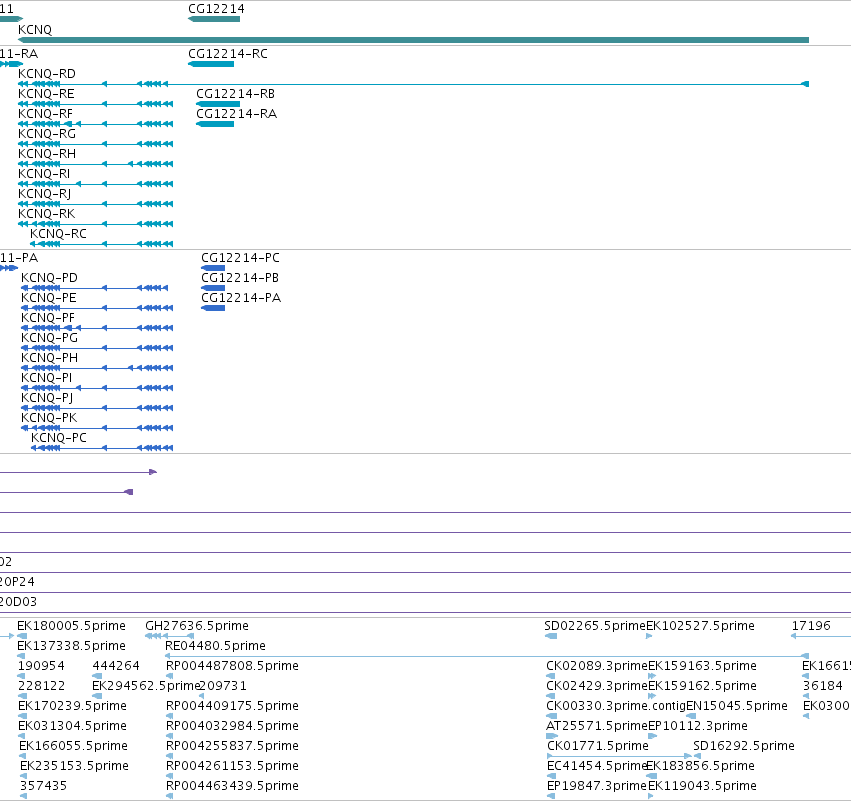Select EST EK294562.5prime

pyautogui.click(x=145, y=686)
